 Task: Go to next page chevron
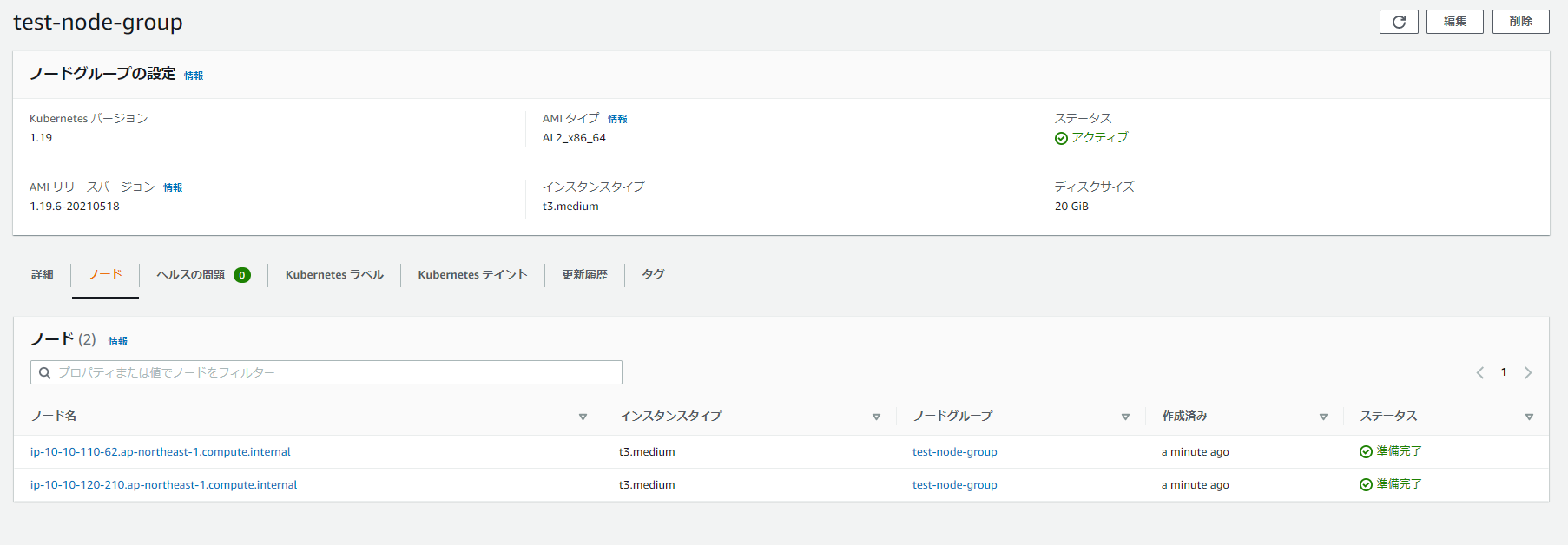pyautogui.click(x=1528, y=372)
